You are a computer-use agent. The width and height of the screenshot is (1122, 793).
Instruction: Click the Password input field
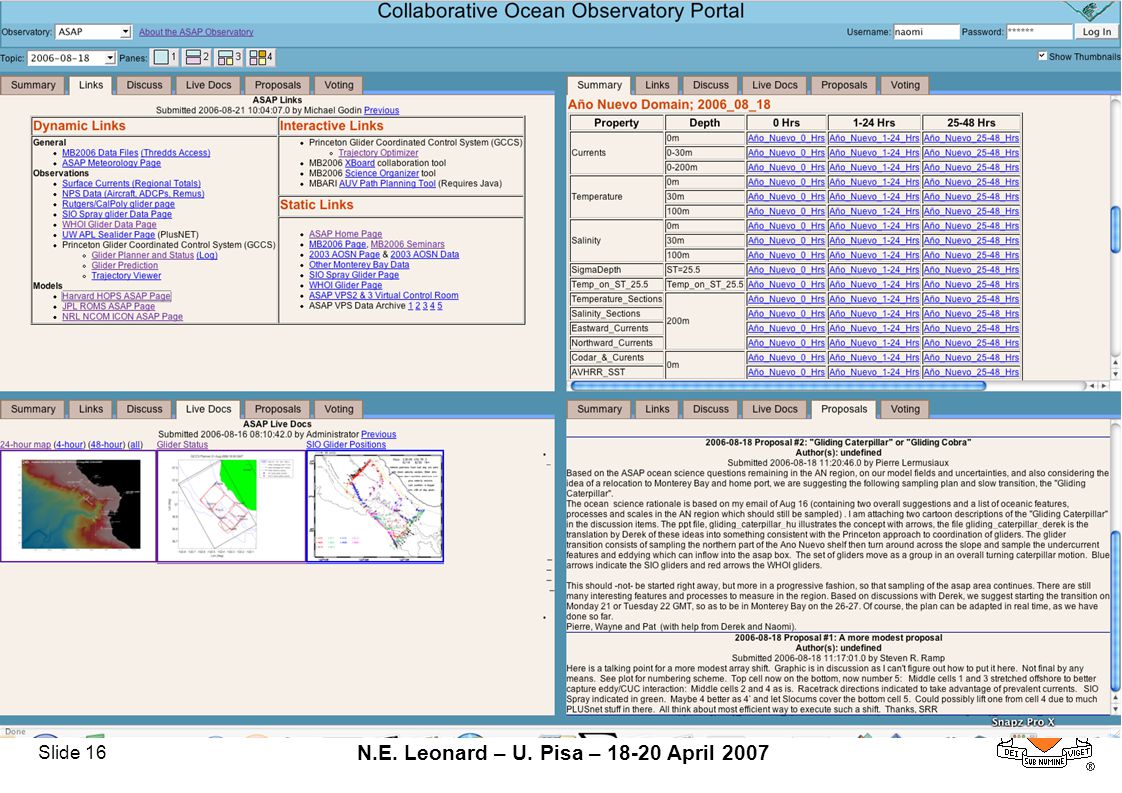tap(1039, 31)
